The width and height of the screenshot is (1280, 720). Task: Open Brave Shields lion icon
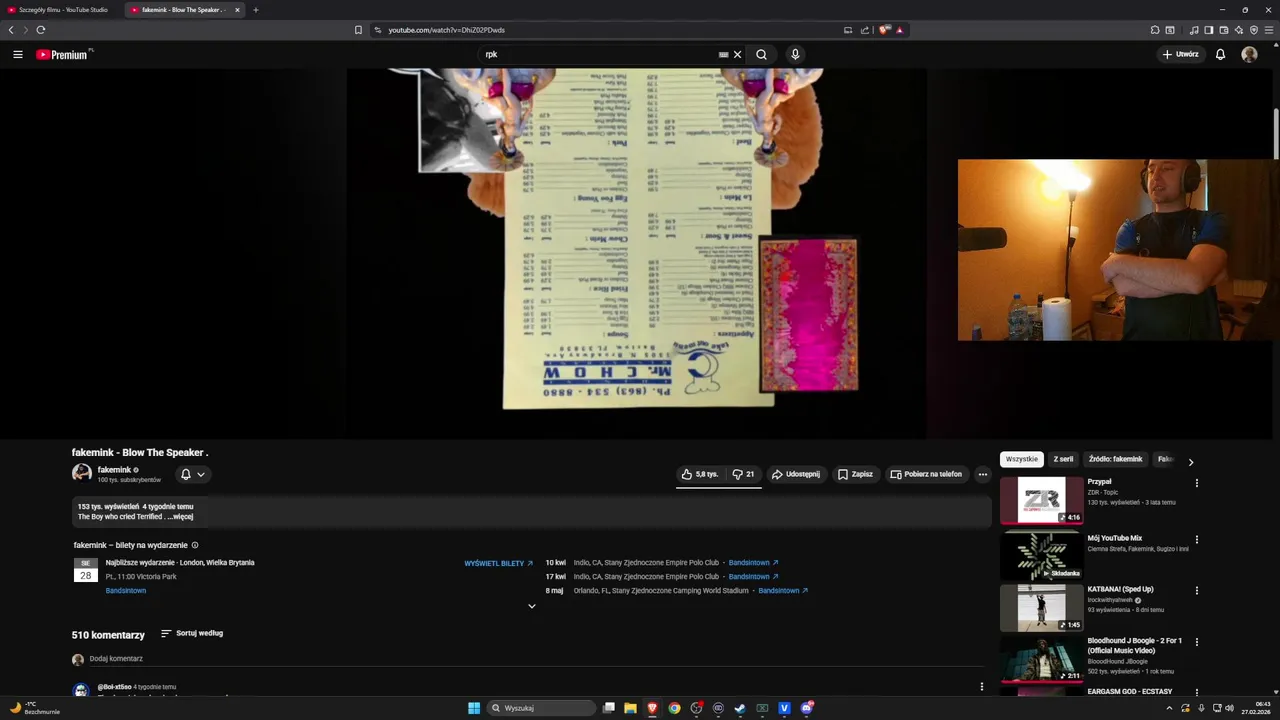pyautogui.click(x=884, y=30)
